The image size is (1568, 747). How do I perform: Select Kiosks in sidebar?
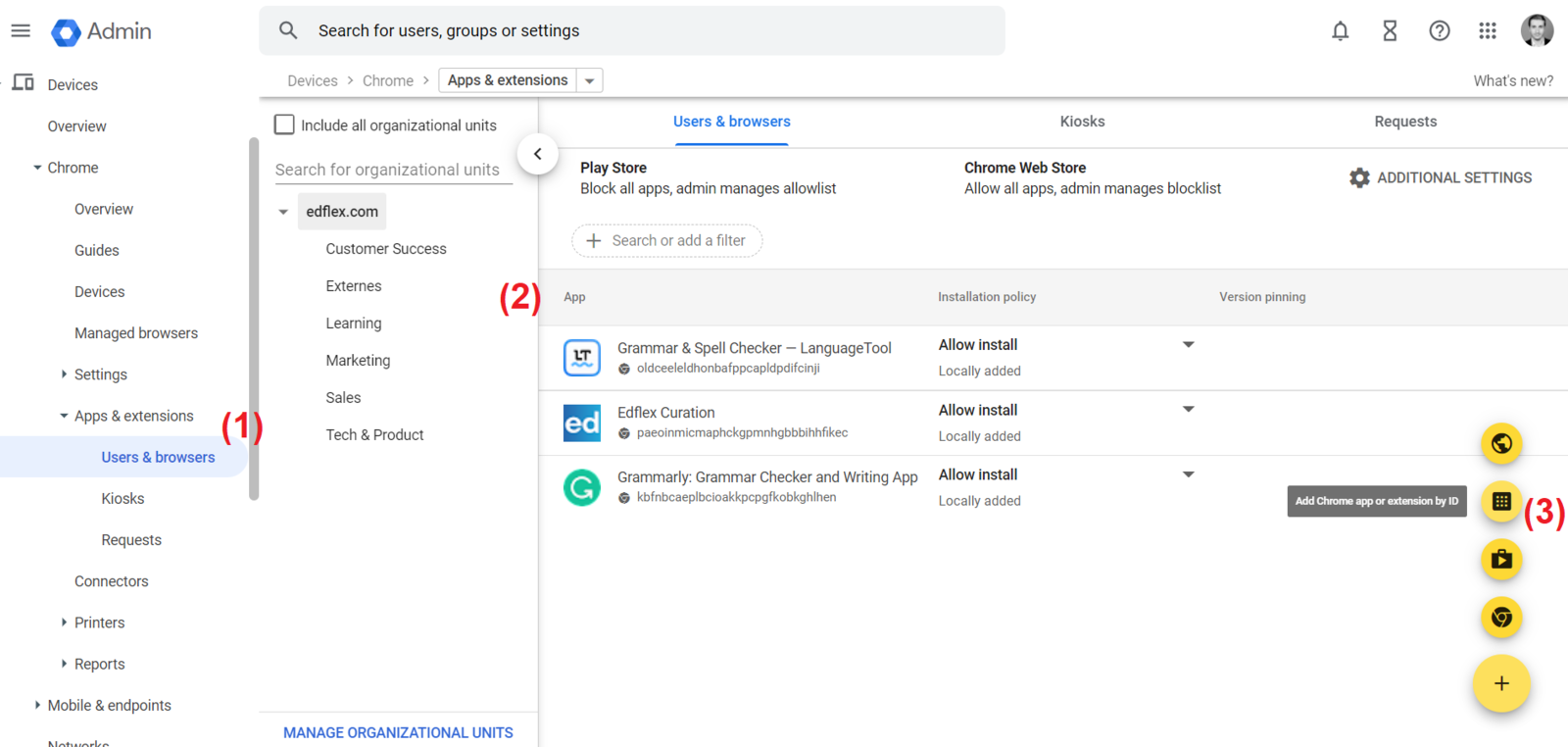click(x=122, y=498)
